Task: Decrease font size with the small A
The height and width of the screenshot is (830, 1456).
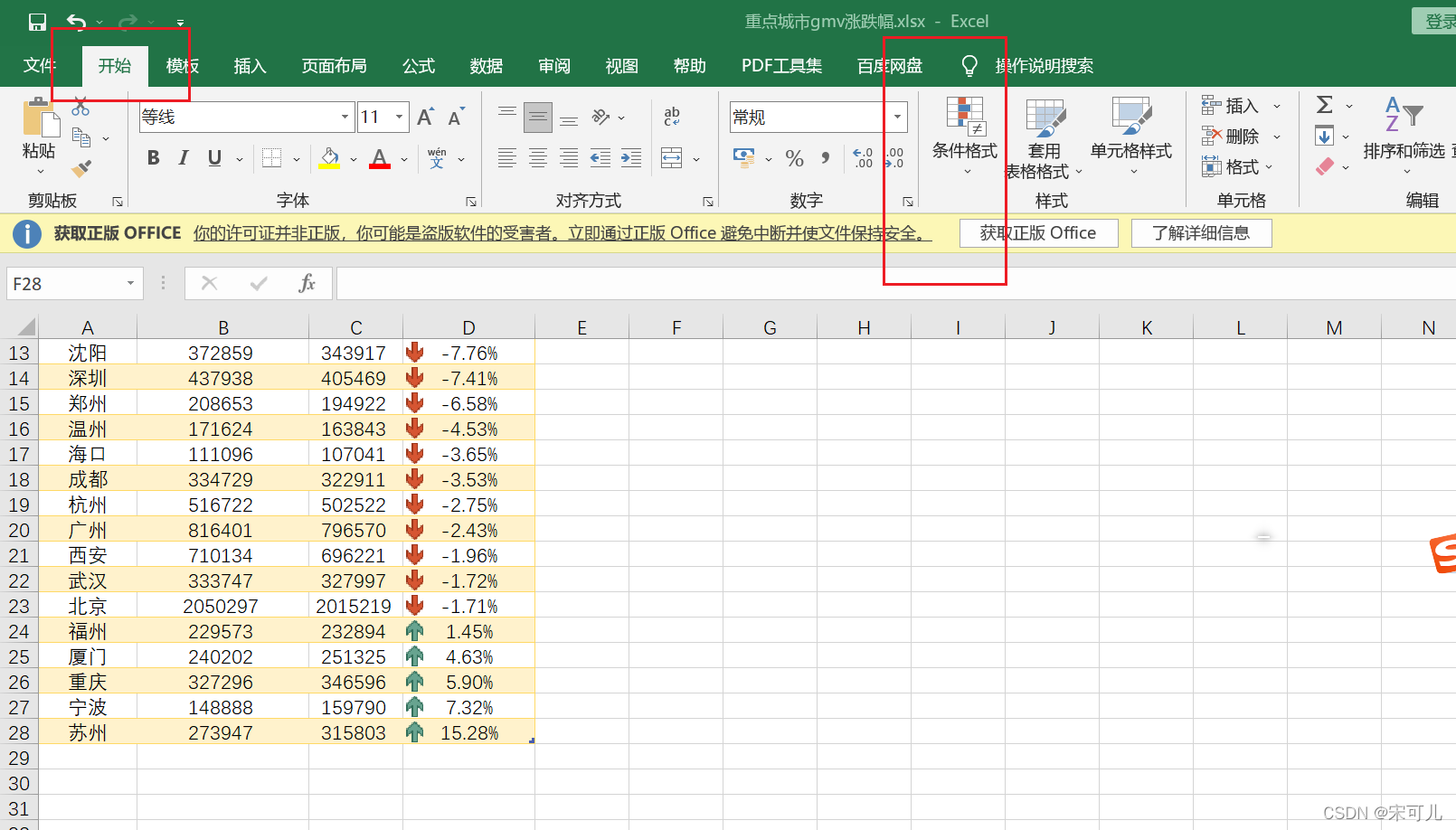Action: [x=455, y=117]
